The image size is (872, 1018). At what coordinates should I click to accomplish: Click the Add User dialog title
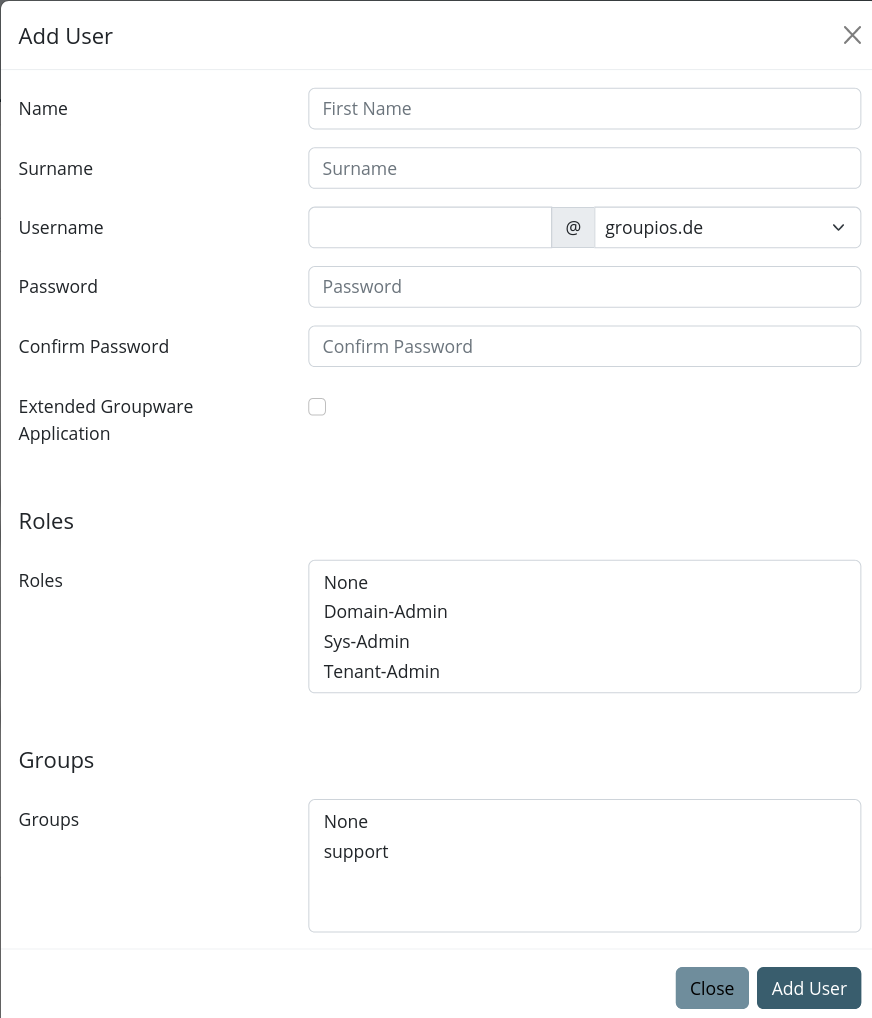pos(65,35)
